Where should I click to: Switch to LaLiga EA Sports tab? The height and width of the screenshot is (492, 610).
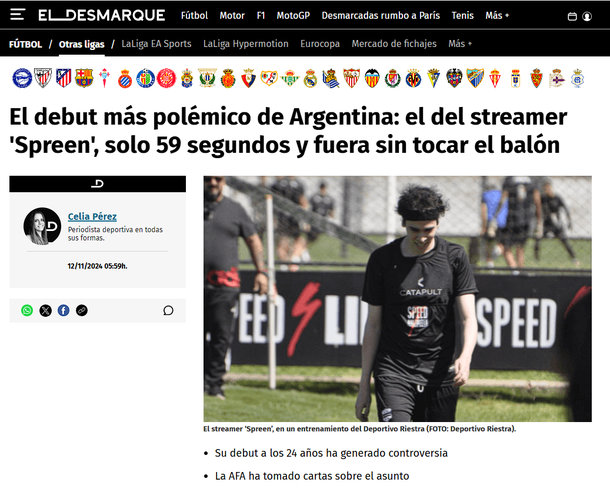tap(156, 44)
